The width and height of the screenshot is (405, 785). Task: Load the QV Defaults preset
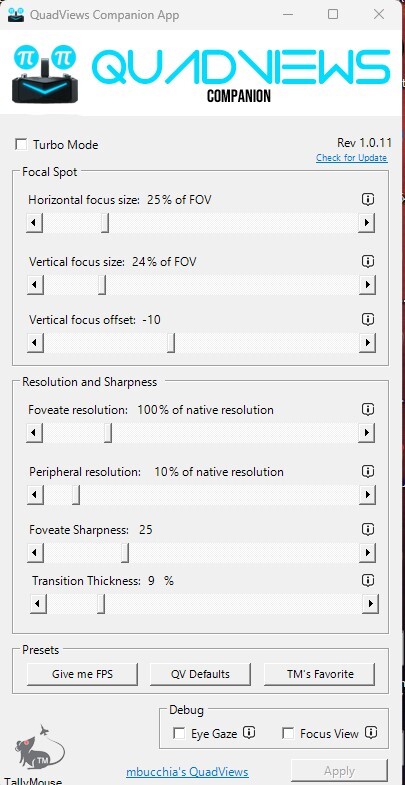[x=200, y=674]
